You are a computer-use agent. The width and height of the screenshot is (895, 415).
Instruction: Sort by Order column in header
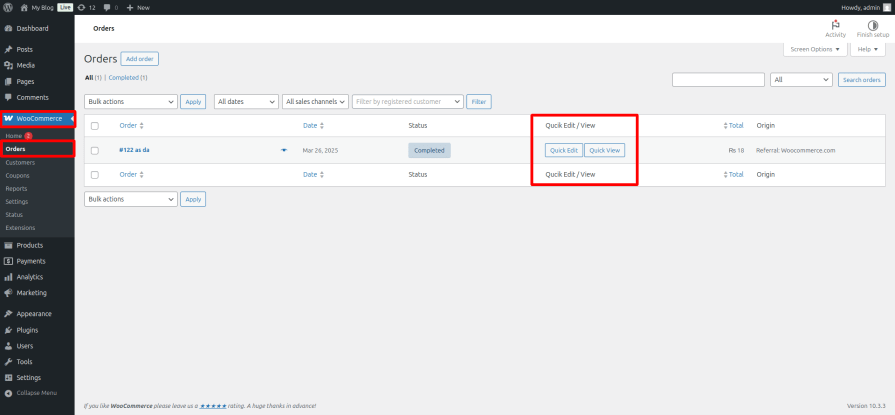click(x=131, y=126)
